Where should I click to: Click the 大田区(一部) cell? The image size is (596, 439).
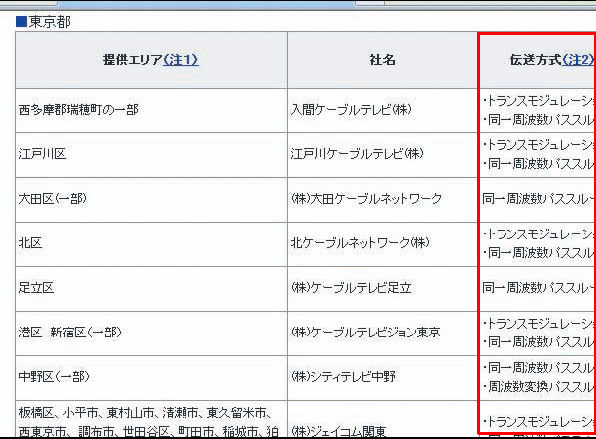tap(151, 200)
